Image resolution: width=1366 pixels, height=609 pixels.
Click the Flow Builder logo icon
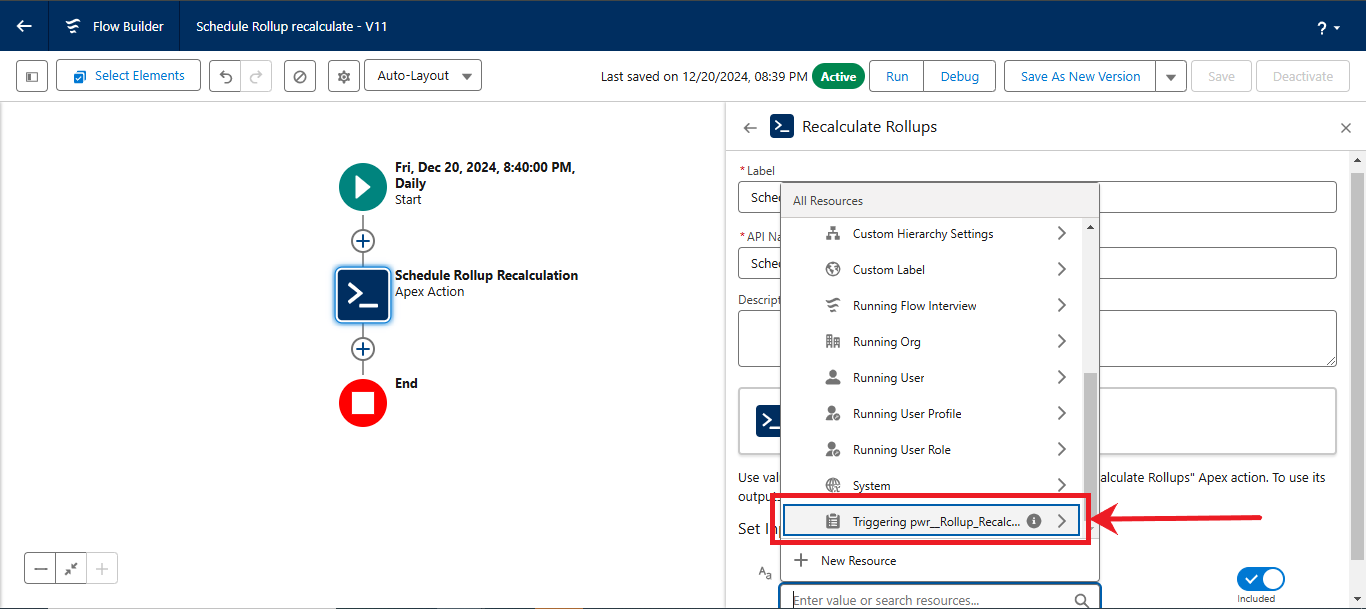pos(73,26)
